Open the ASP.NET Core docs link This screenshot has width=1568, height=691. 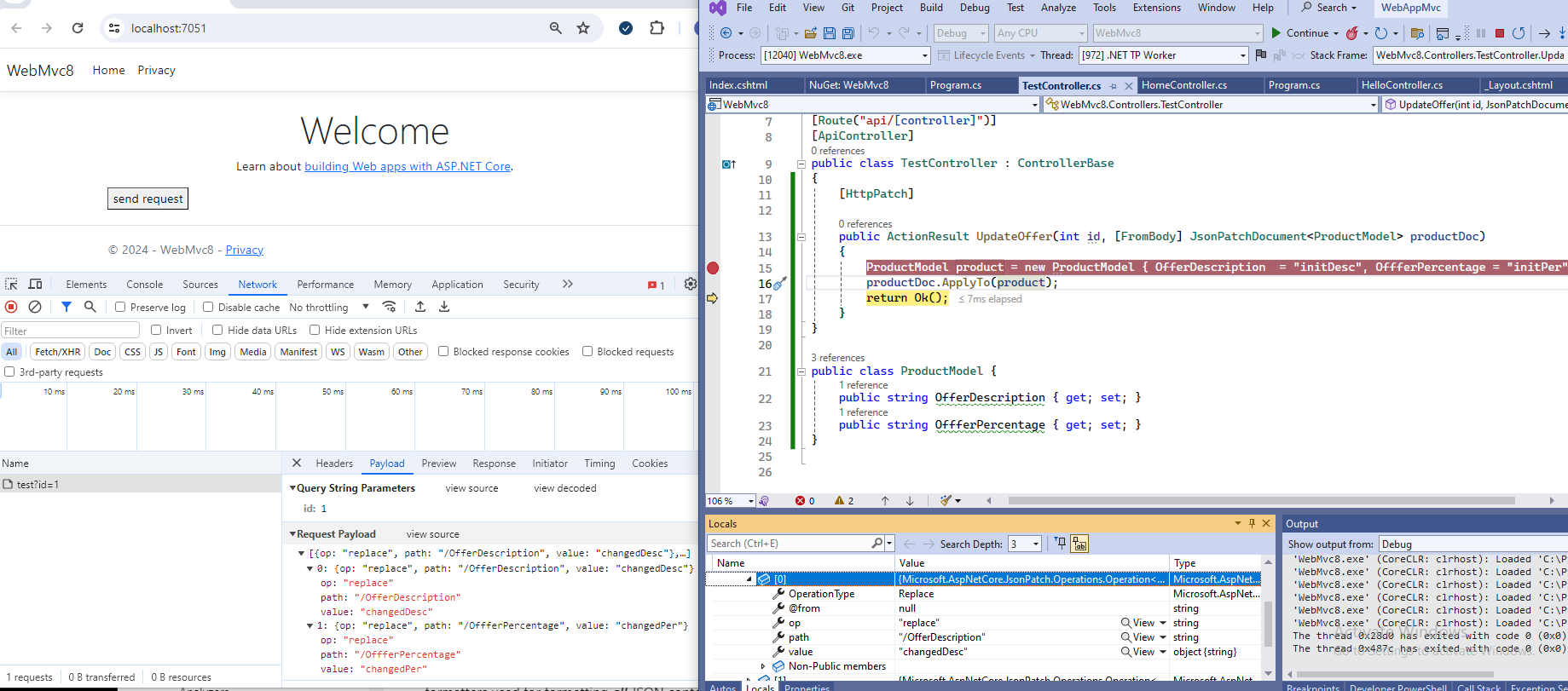[408, 166]
